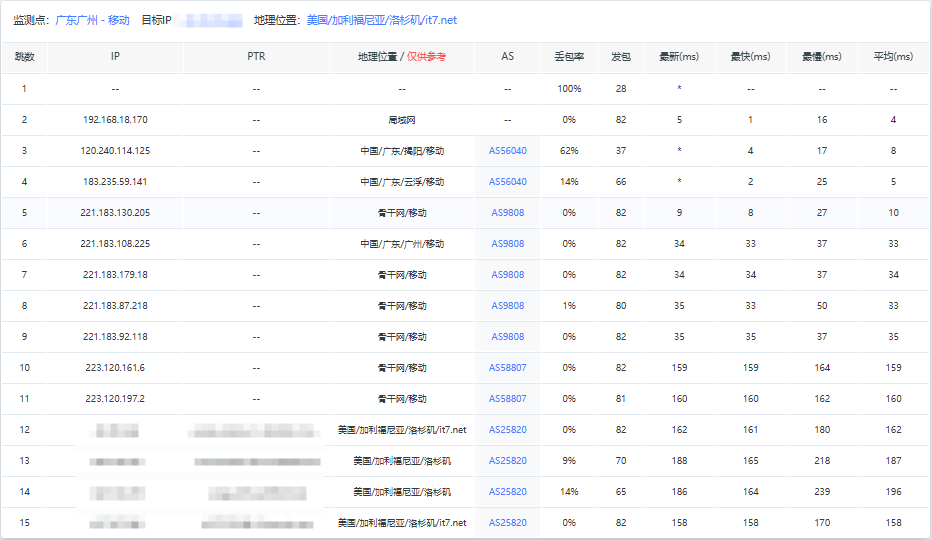Click the PTR column header

[256, 57]
